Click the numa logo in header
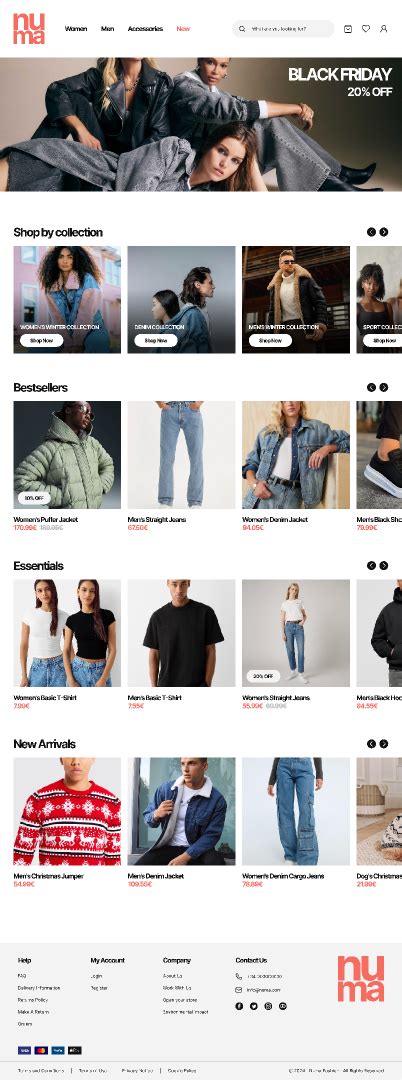Viewport: 402px width, 1080px height. pyautogui.click(x=29, y=28)
